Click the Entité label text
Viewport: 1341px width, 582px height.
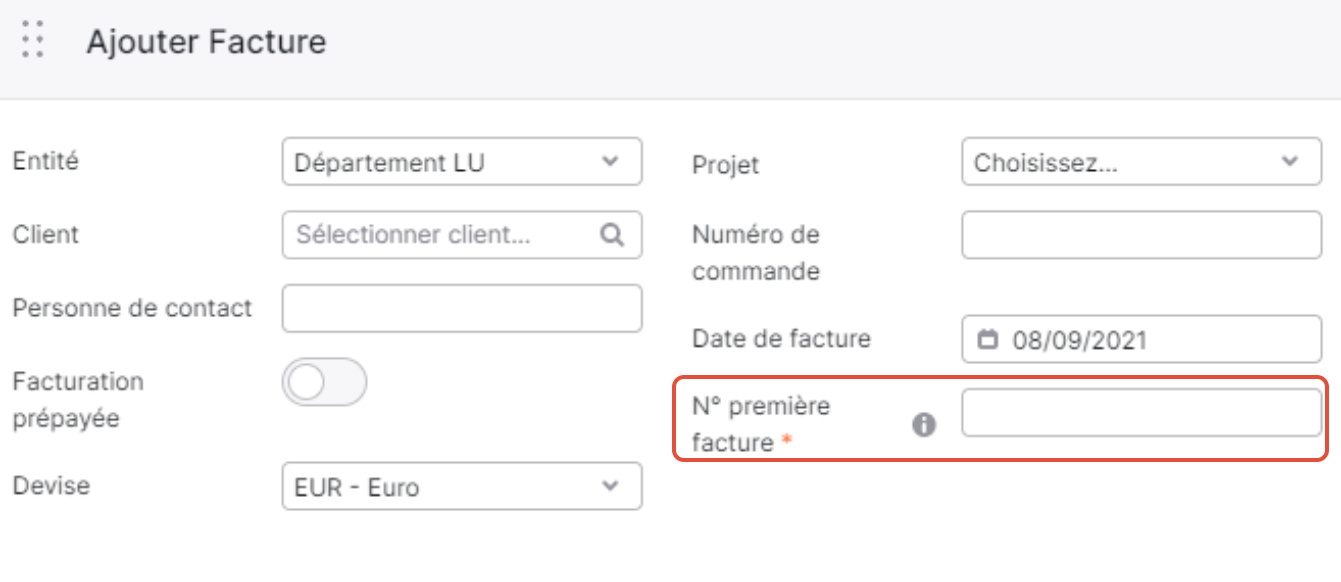click(x=45, y=160)
